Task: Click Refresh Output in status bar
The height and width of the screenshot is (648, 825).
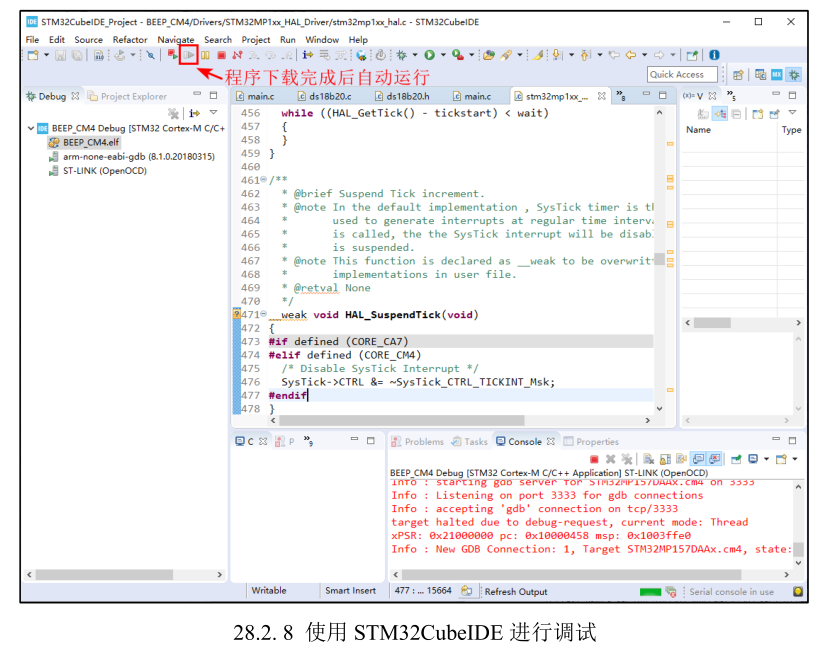Action: pos(516,592)
